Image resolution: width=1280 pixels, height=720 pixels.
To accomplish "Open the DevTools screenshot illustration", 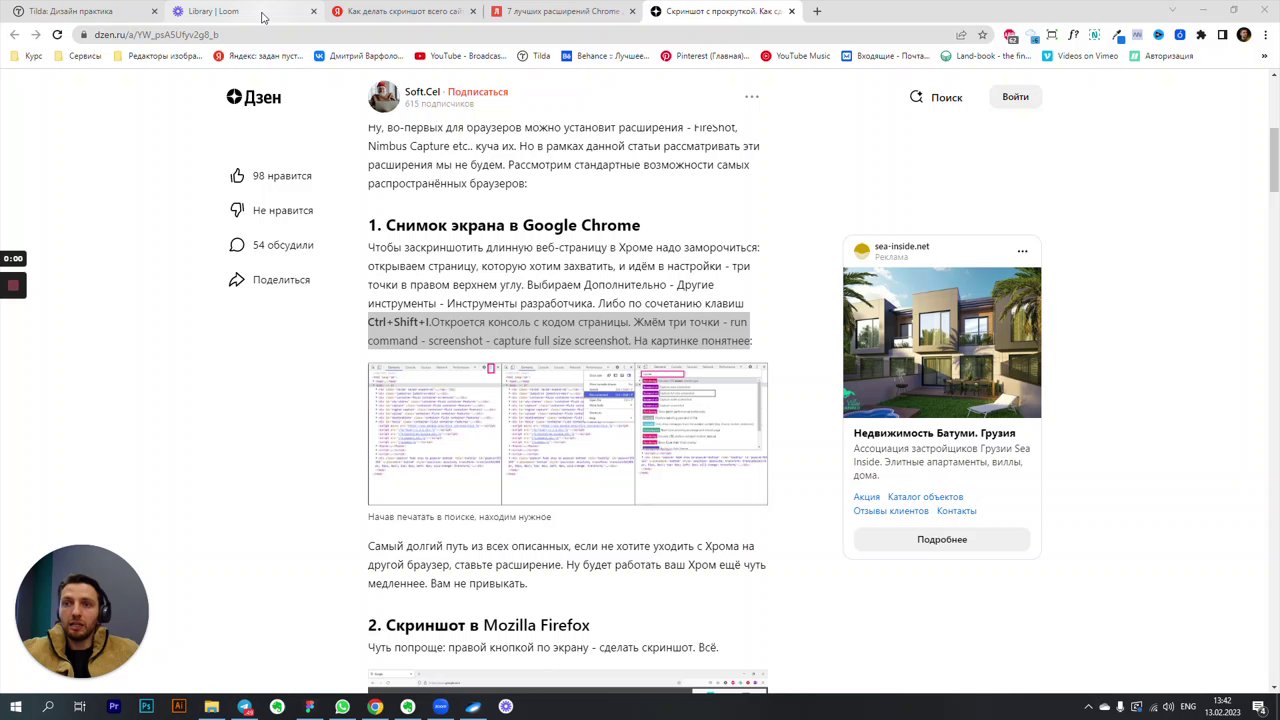I will 568,434.
